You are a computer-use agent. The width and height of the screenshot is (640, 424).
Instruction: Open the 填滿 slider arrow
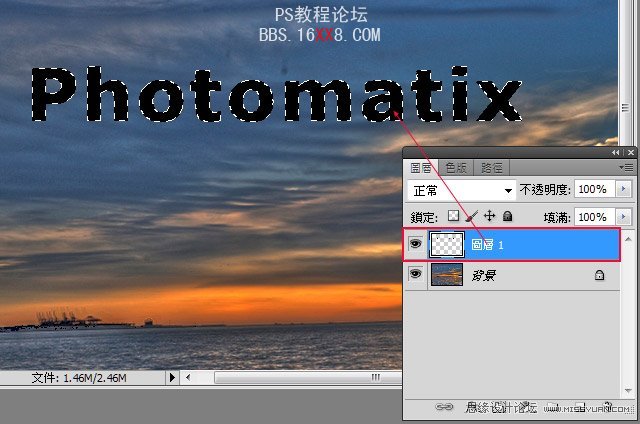[x=623, y=217]
